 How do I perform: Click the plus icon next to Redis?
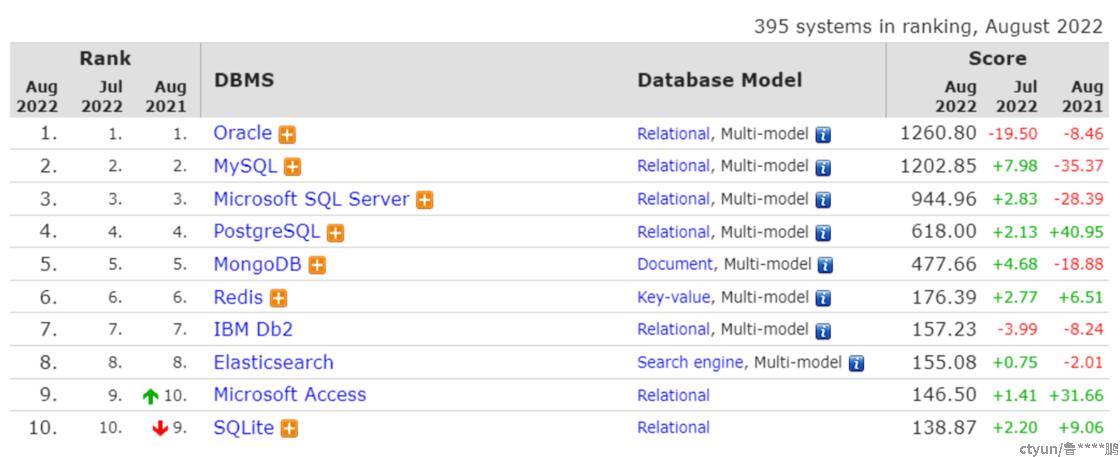point(279,298)
